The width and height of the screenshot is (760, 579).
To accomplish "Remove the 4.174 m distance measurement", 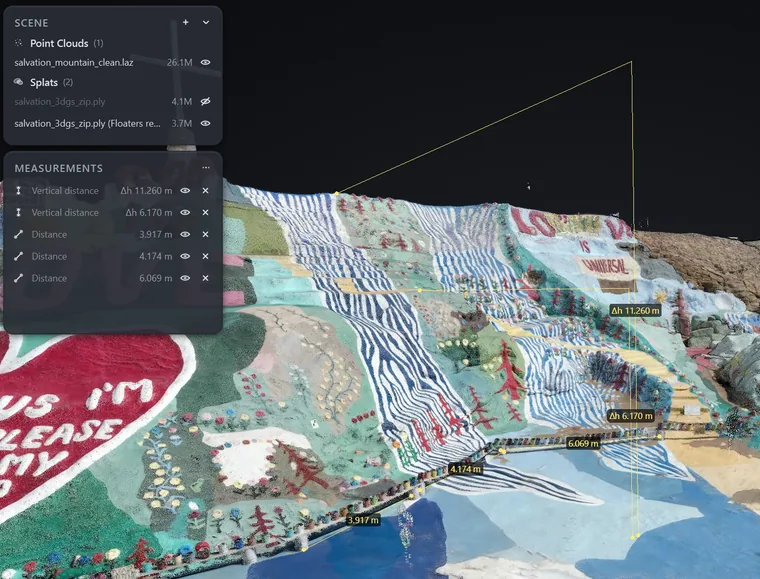I will click(206, 256).
